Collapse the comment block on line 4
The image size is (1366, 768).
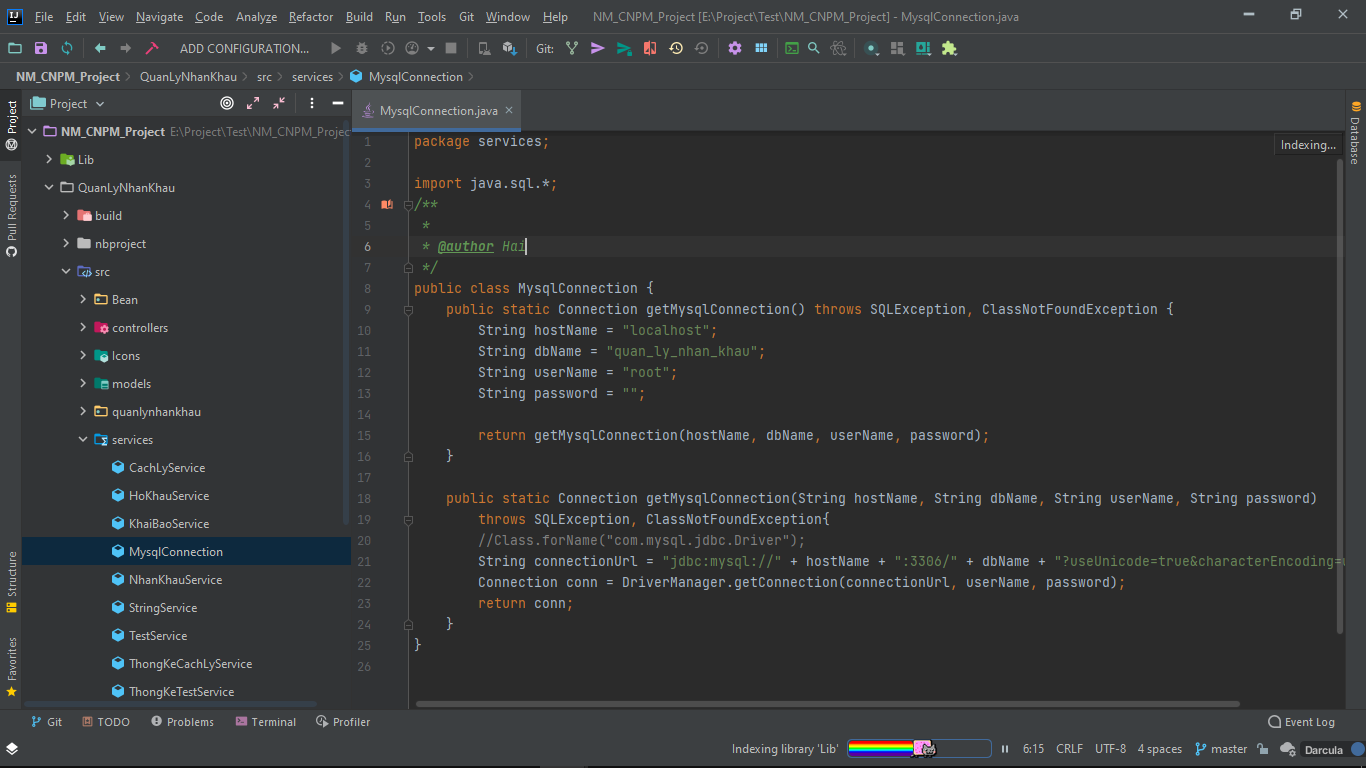408,205
